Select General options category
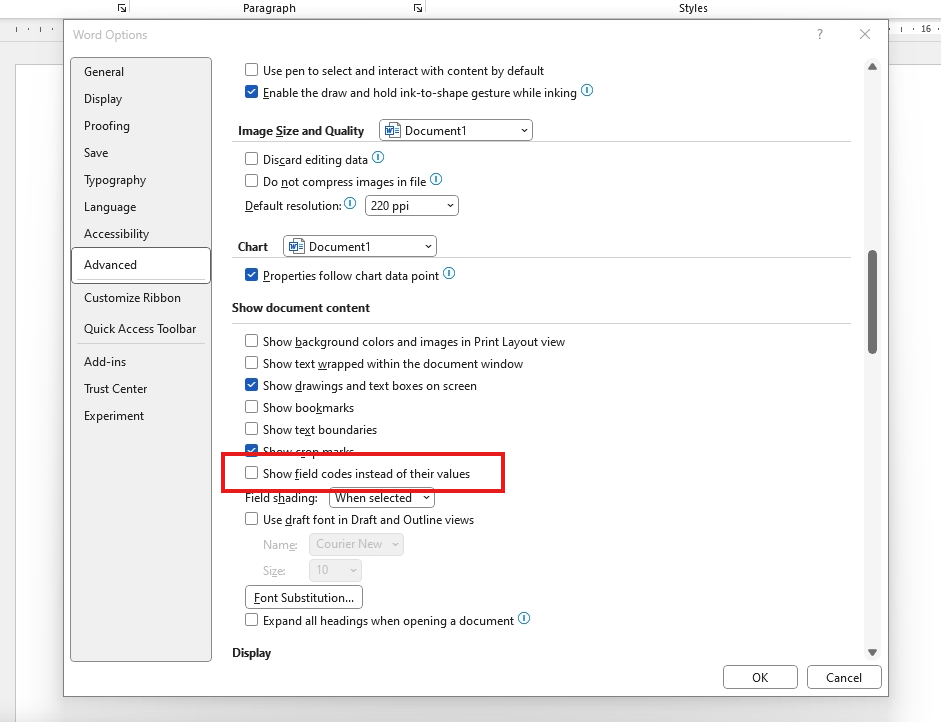The image size is (941, 722). click(x=141, y=72)
